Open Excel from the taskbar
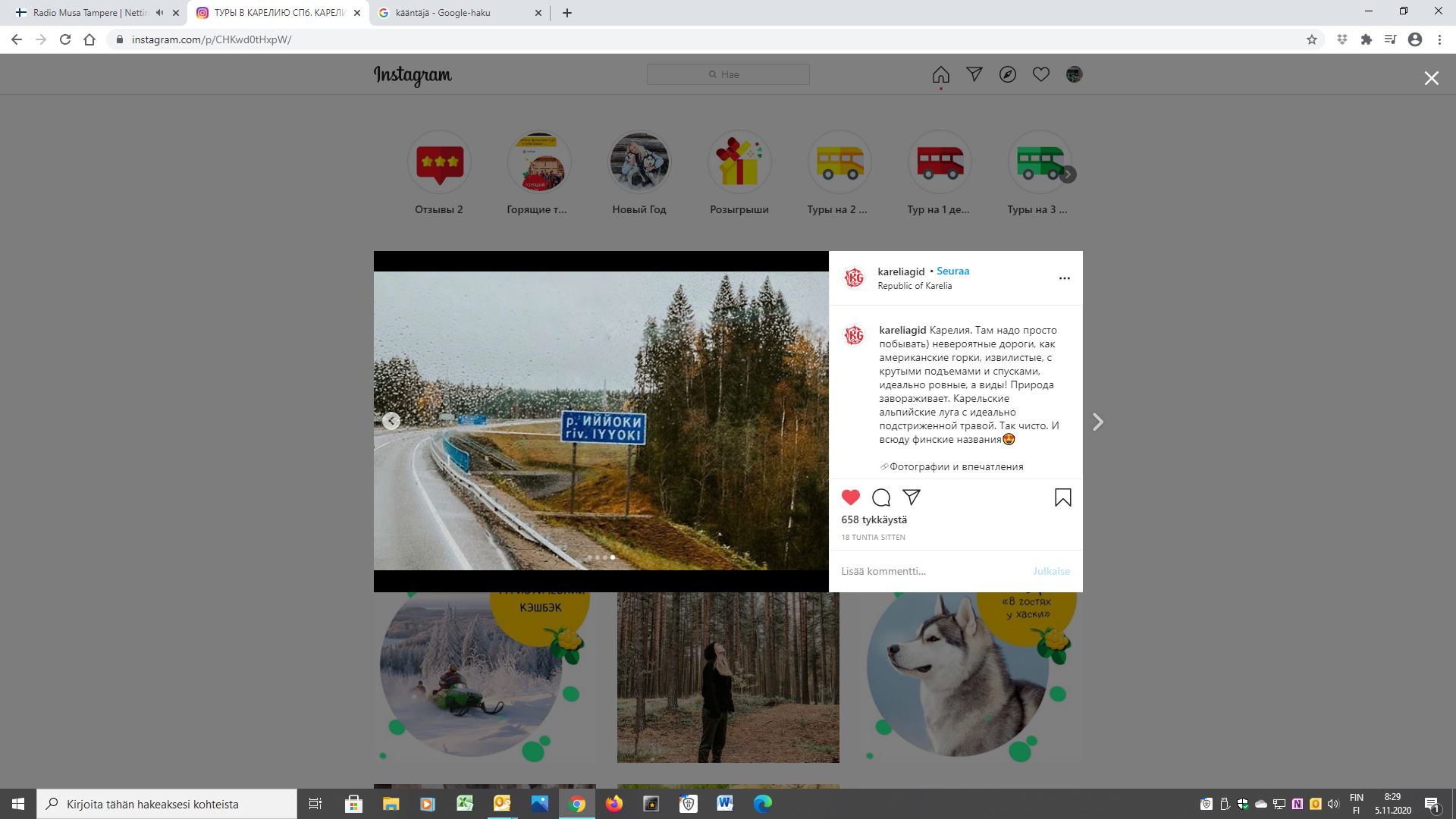 465,804
